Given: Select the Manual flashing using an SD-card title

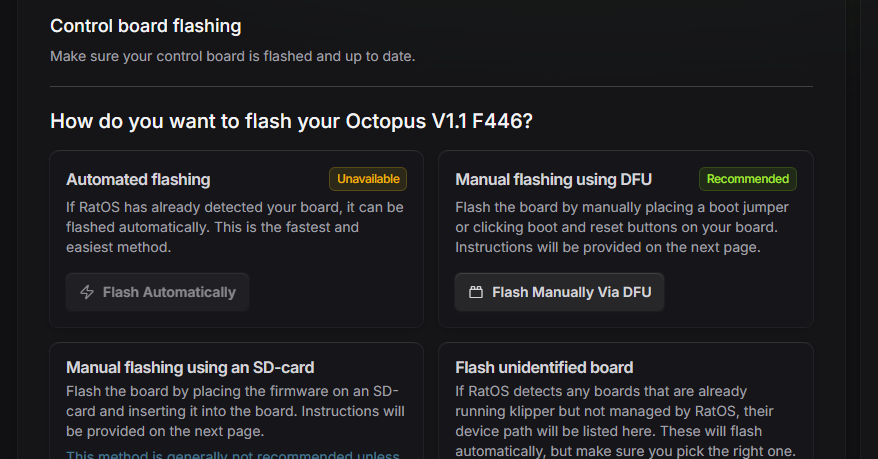Looking at the screenshot, I should 190,367.
